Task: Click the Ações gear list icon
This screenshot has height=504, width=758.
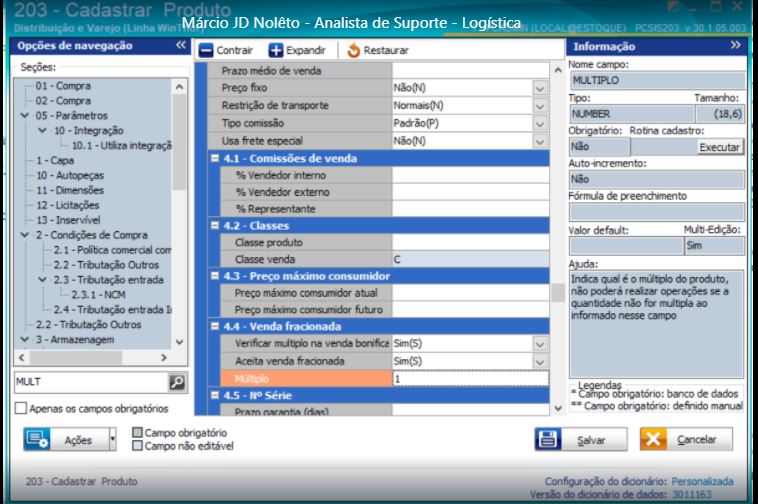Action: [x=37, y=439]
